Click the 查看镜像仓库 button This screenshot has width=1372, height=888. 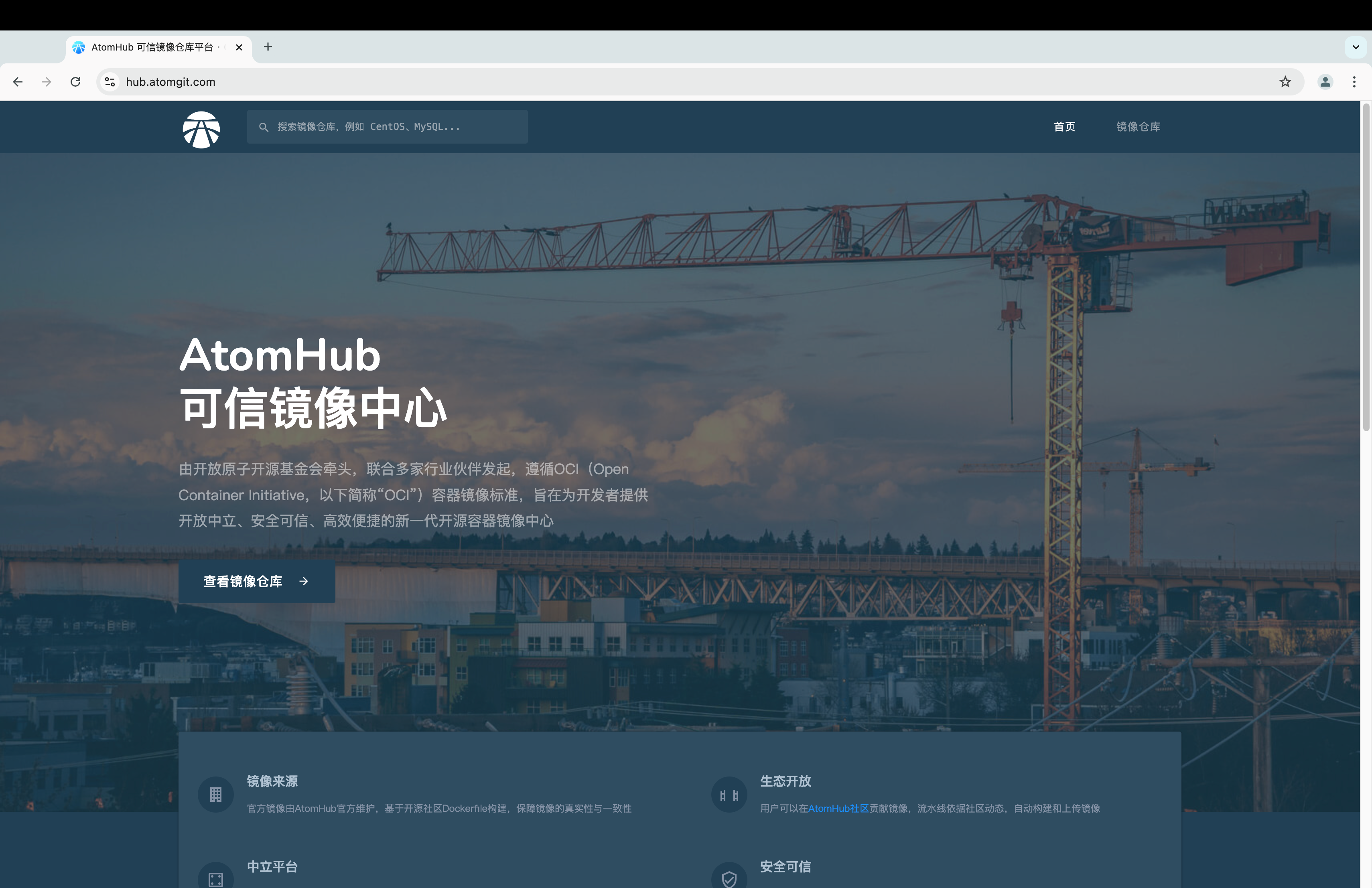click(256, 582)
